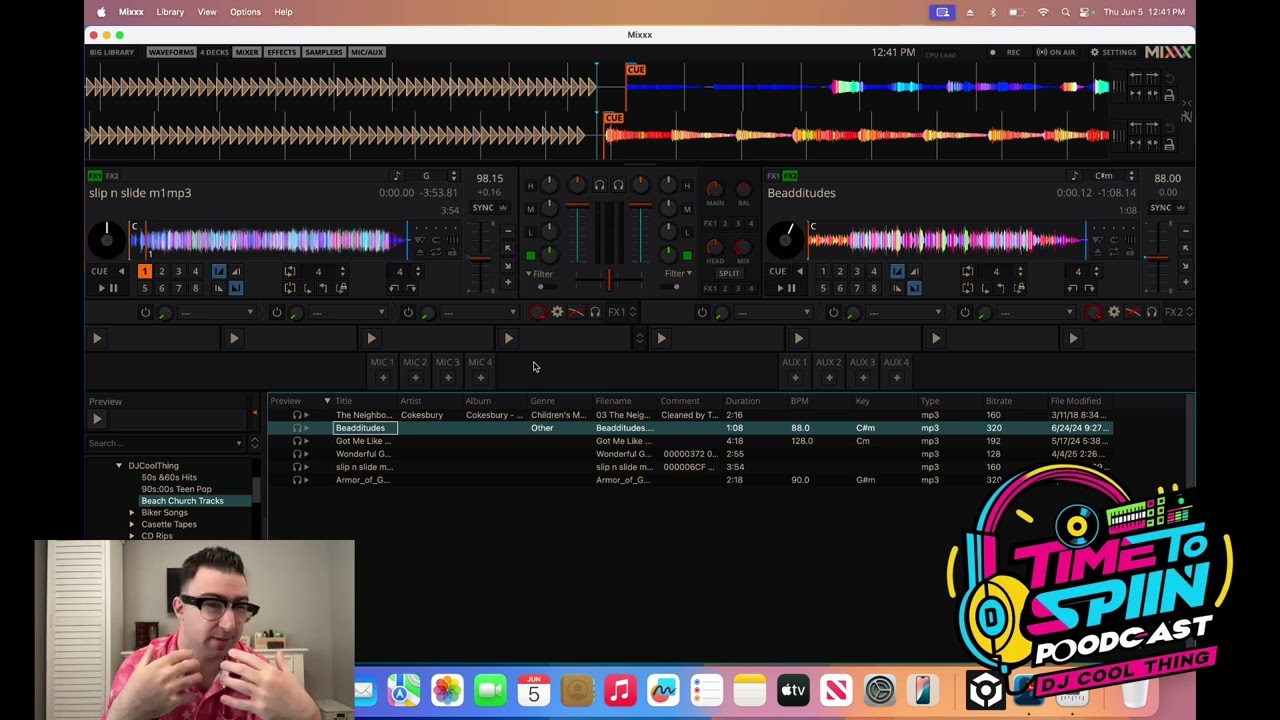
Task: Expand the Casette Tapes crate
Action: (x=132, y=524)
